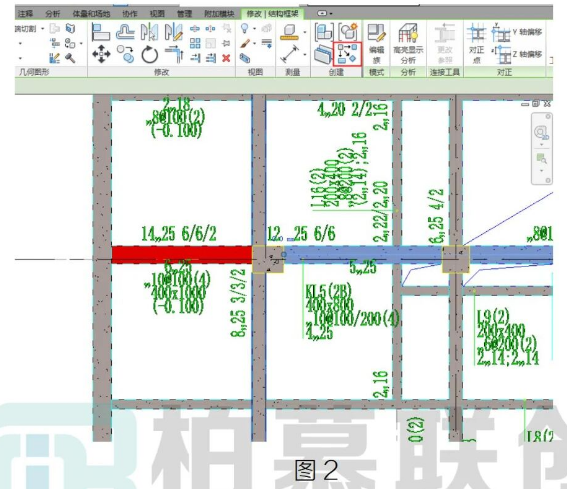The width and height of the screenshot is (567, 489).
Task: Open Override Graphics dropdown arrow
Action: click(x=255, y=44)
